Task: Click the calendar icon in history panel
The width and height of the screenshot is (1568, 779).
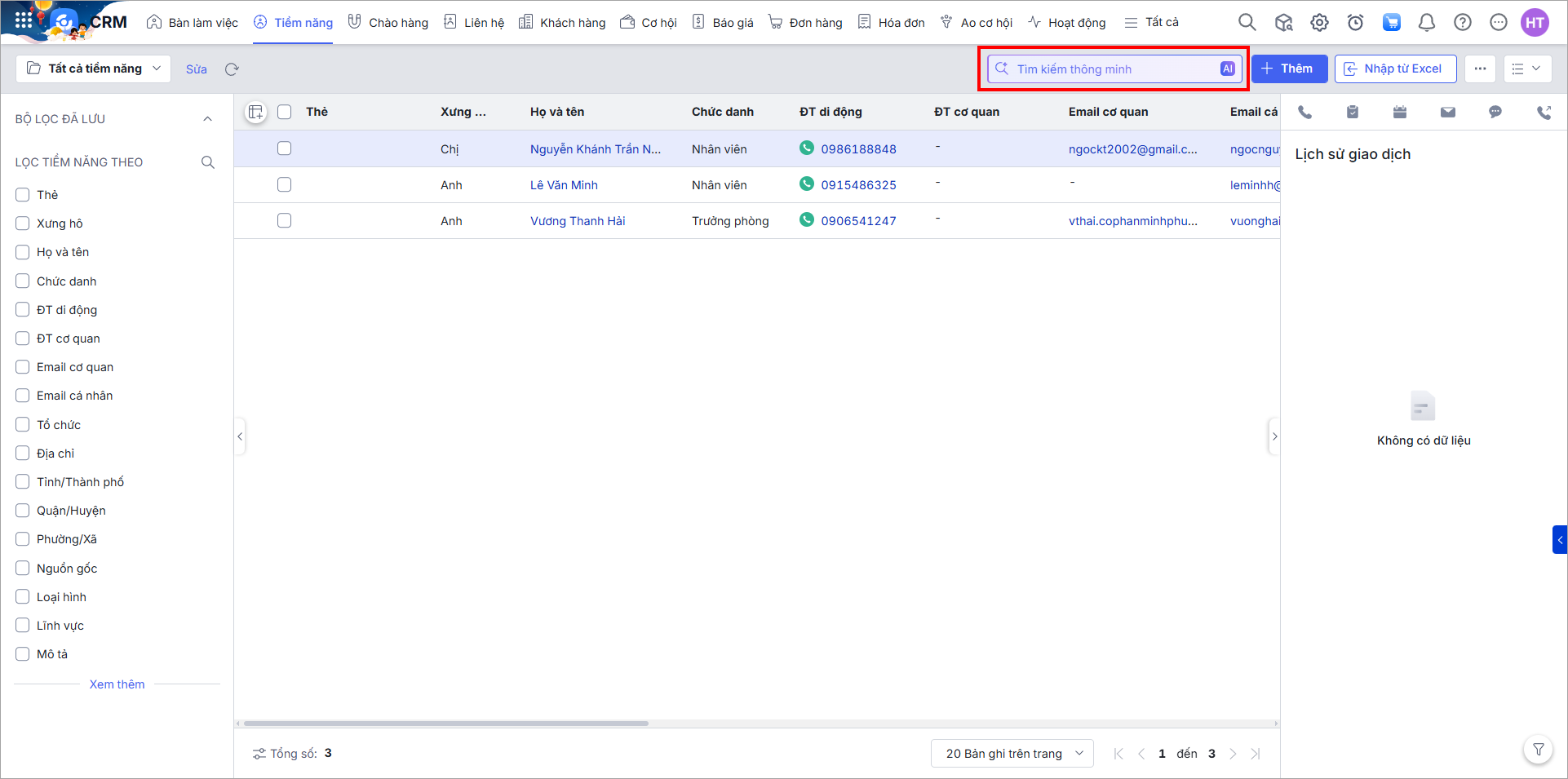Action: [x=1399, y=113]
